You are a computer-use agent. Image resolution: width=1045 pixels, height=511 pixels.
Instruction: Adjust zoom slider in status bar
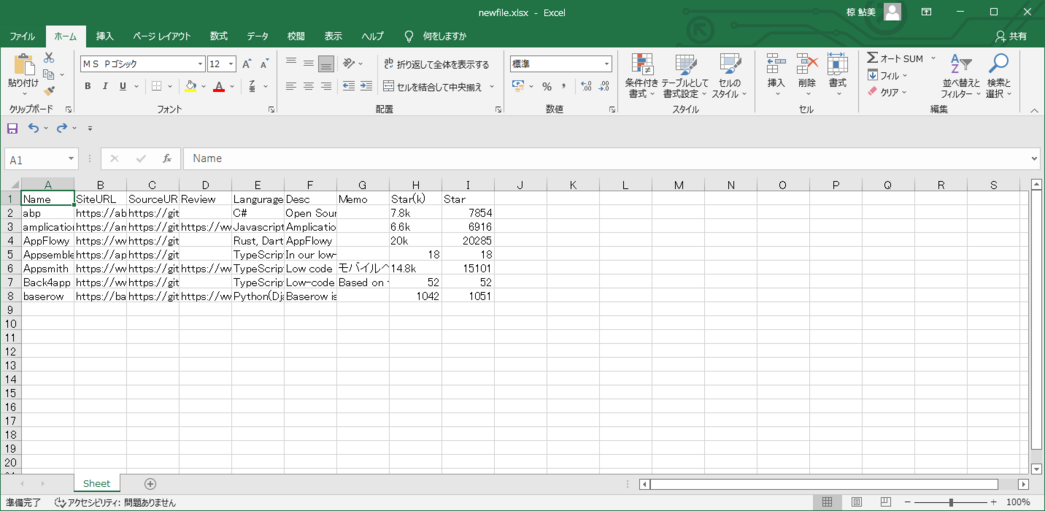pyautogui.click(x=951, y=502)
